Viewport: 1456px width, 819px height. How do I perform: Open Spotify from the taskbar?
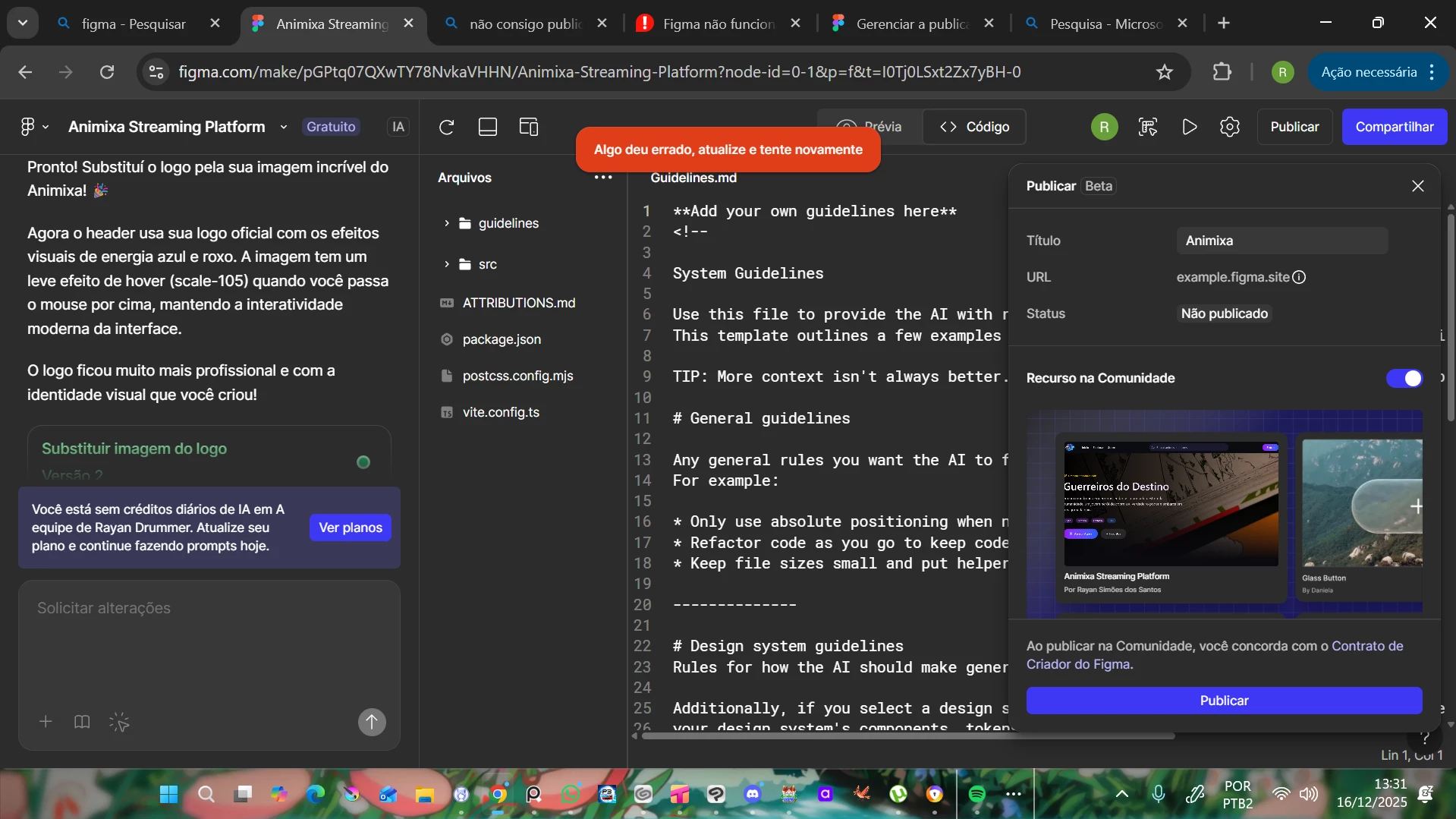977,794
